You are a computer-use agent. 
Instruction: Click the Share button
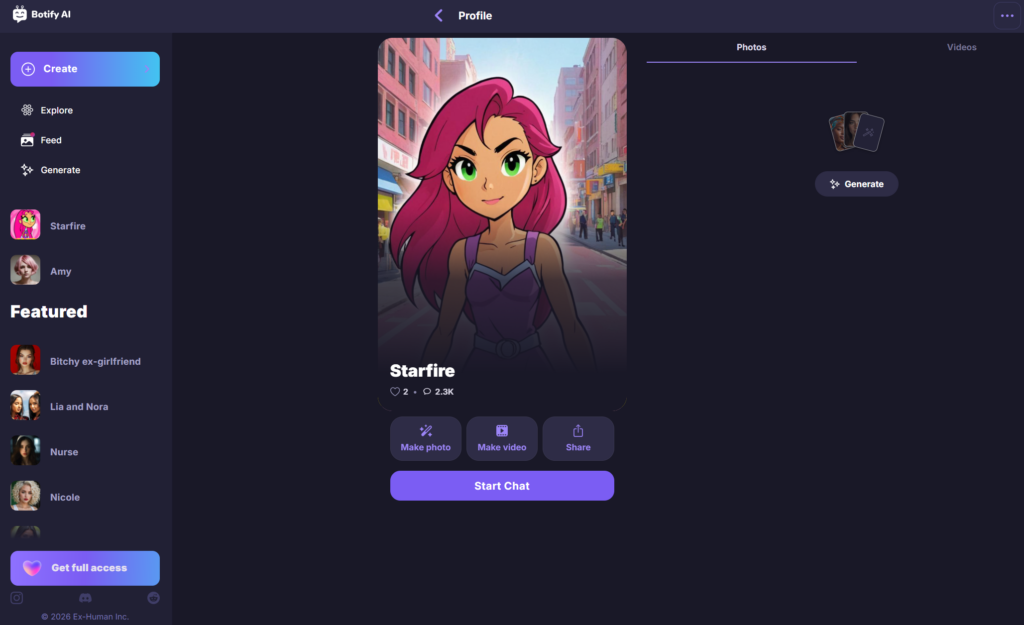579,439
